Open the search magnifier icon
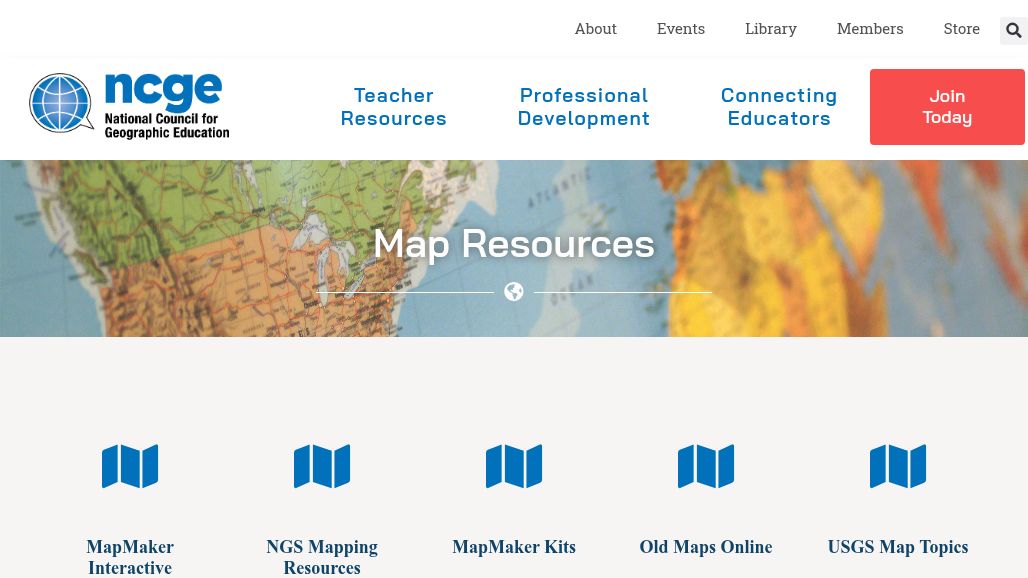Viewport: 1028px width, 578px height. click(1014, 30)
